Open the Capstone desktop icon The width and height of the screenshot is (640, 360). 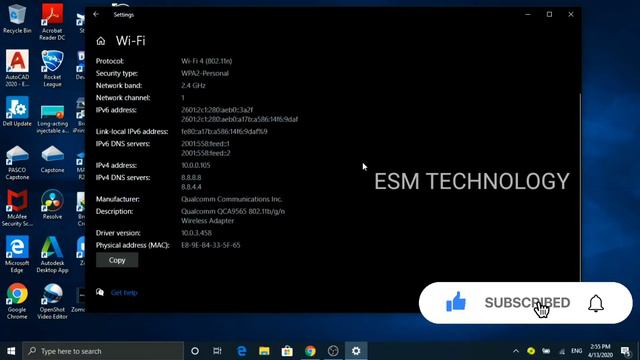52,159
